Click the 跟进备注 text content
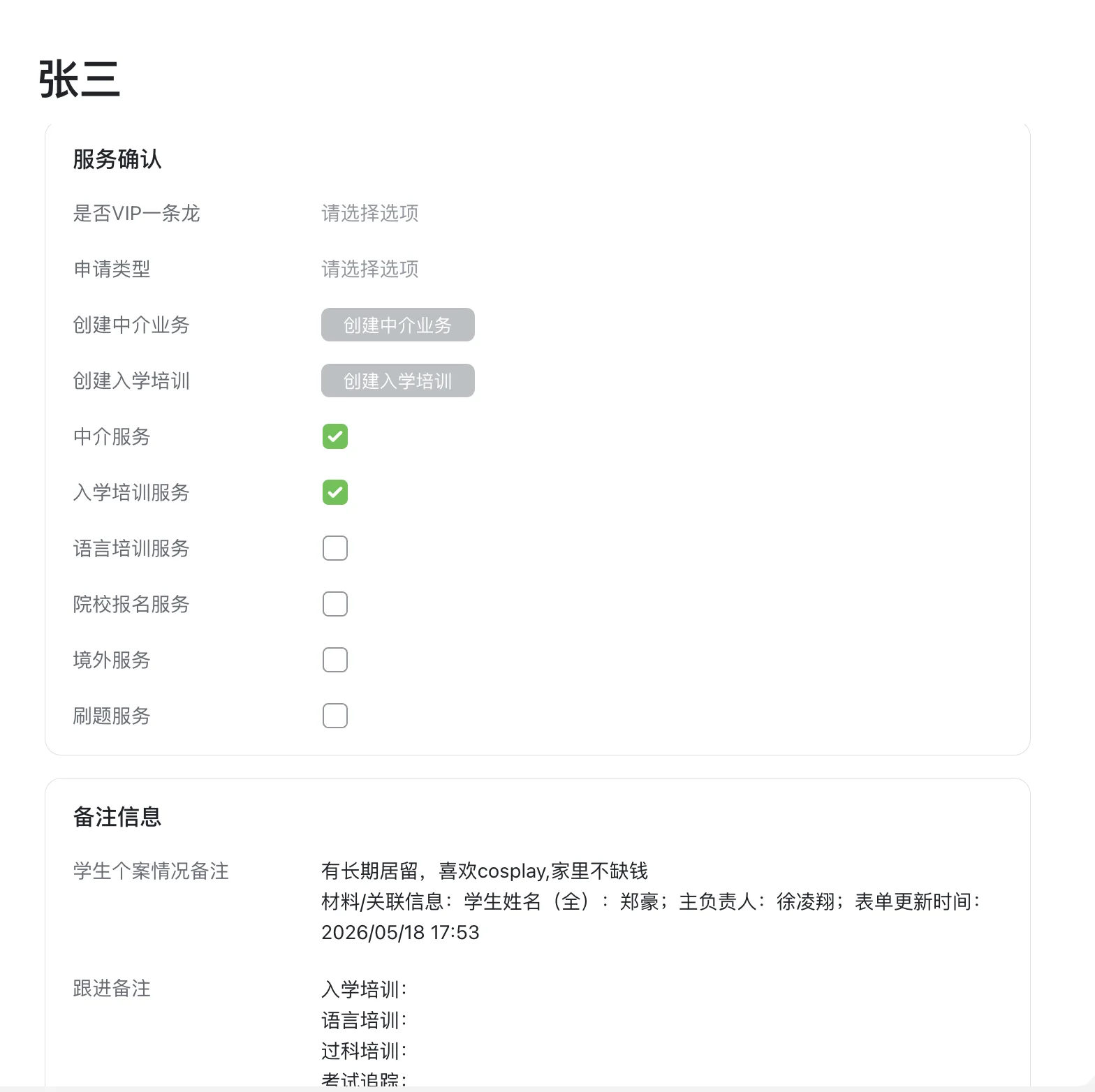This screenshot has width=1095, height=1092. point(365,1035)
